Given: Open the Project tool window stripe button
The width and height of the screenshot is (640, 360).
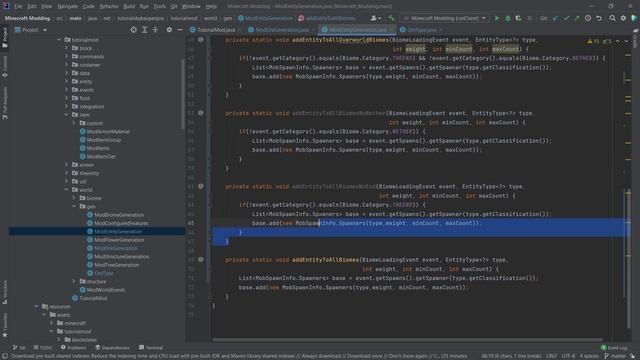Looking at the screenshot, I should [x=5, y=38].
